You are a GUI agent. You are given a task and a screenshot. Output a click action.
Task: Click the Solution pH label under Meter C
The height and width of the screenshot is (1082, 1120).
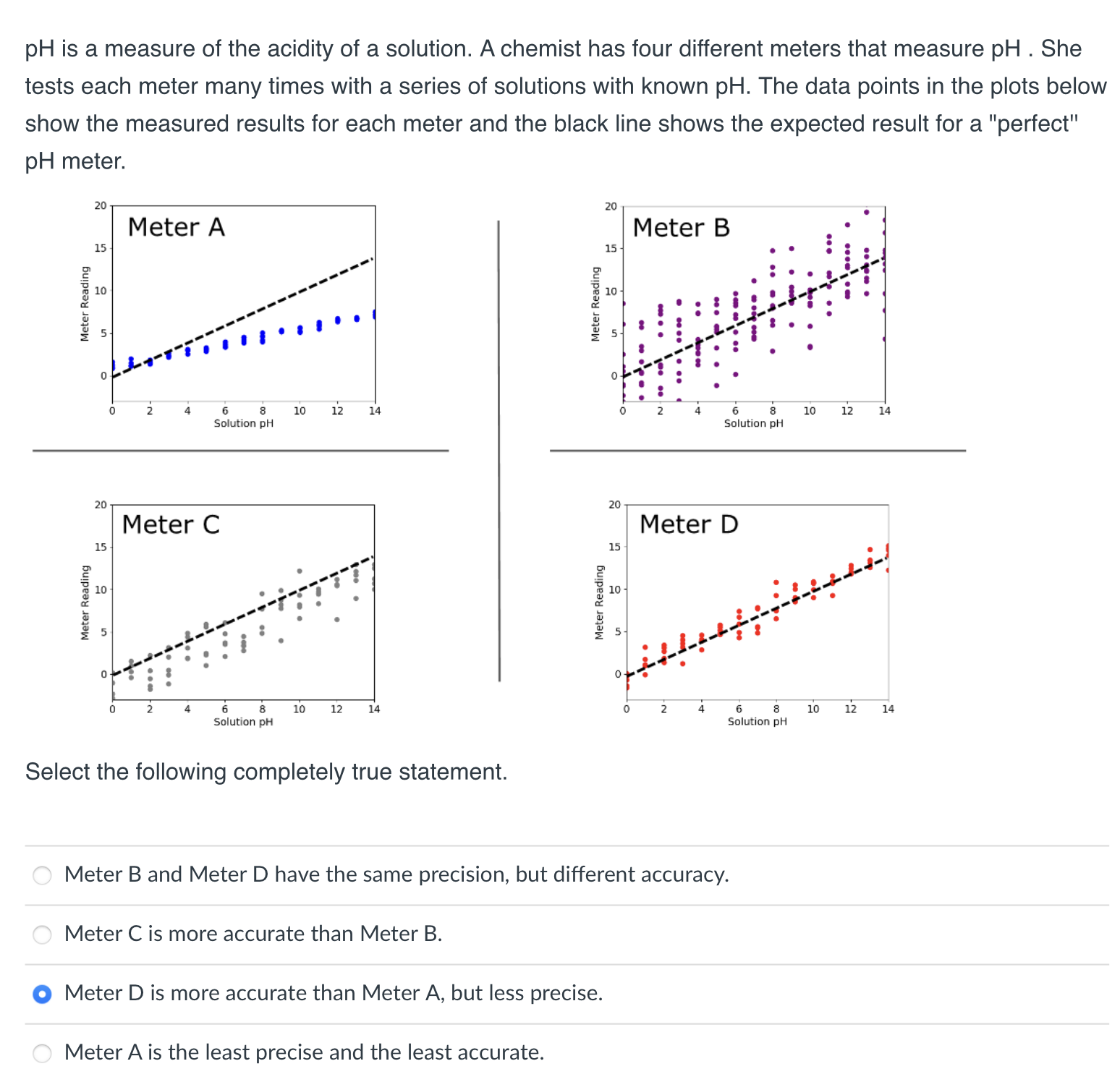242,722
